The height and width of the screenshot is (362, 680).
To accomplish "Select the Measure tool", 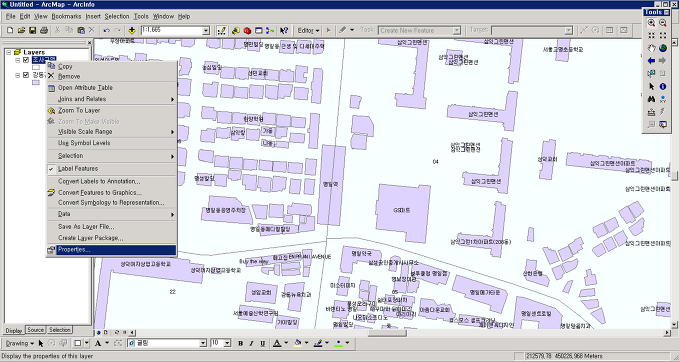I will click(x=651, y=112).
